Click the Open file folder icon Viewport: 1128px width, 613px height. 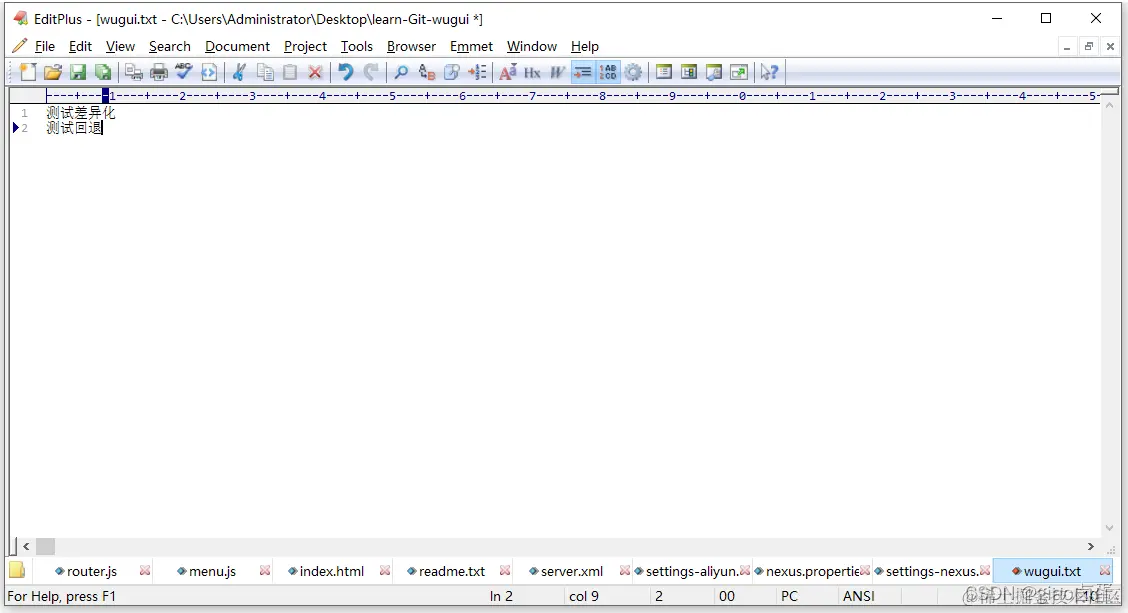(53, 72)
